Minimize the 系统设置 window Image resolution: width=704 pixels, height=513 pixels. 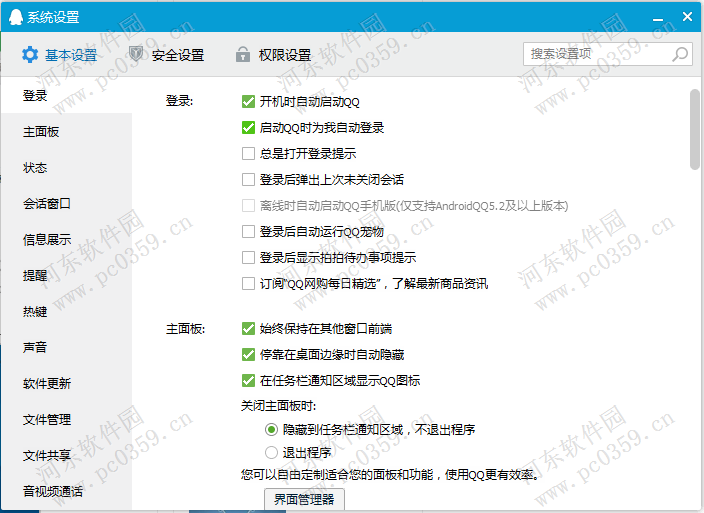pos(658,18)
